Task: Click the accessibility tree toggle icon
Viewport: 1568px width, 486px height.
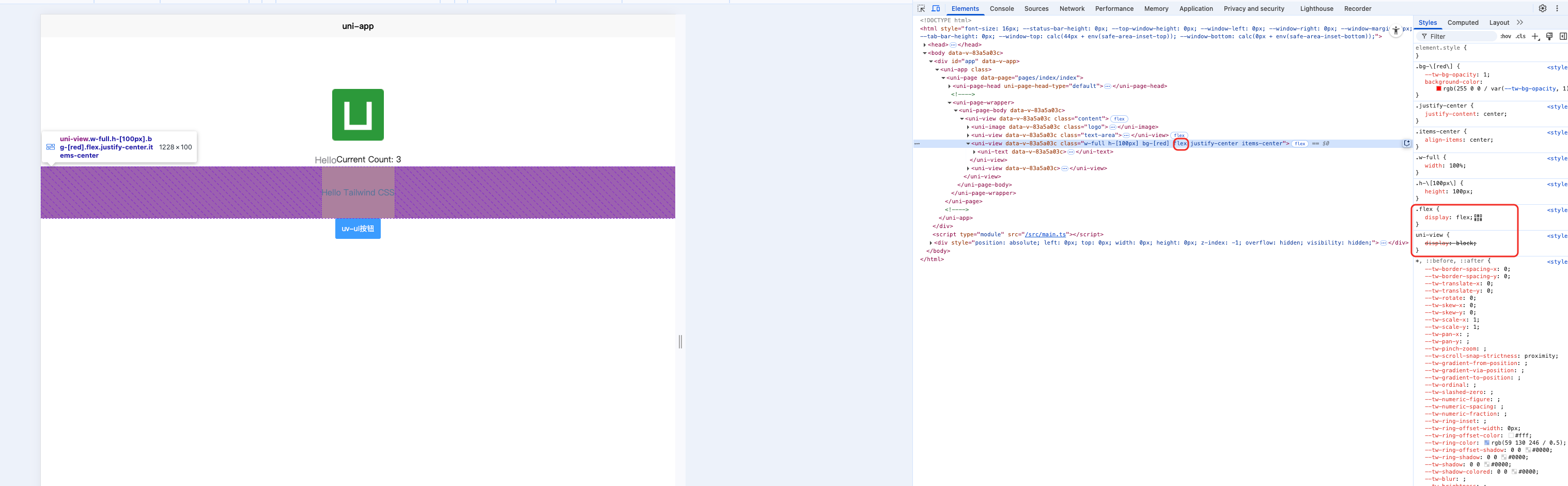Action: pyautogui.click(x=1396, y=31)
